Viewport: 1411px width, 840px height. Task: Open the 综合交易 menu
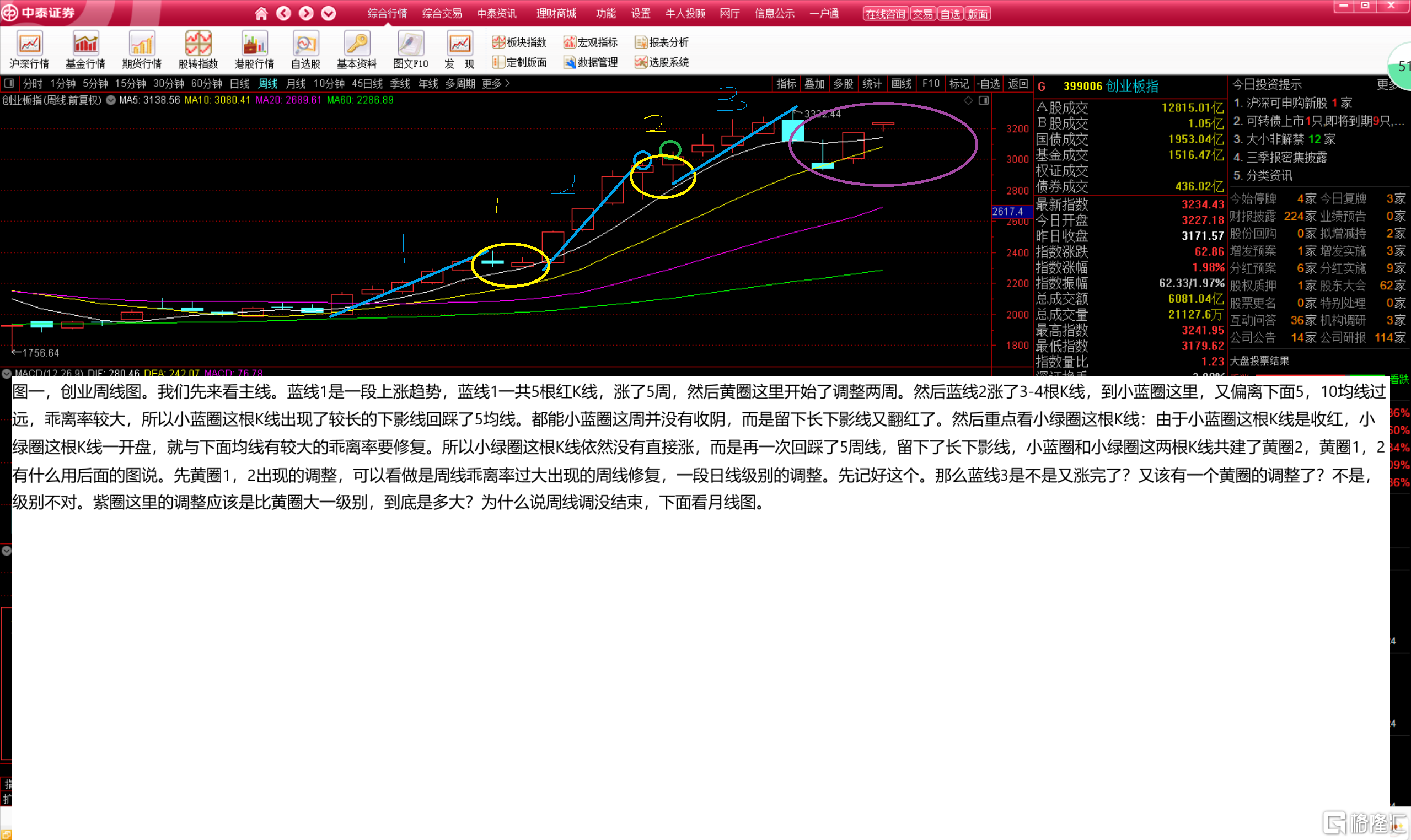tap(442, 14)
